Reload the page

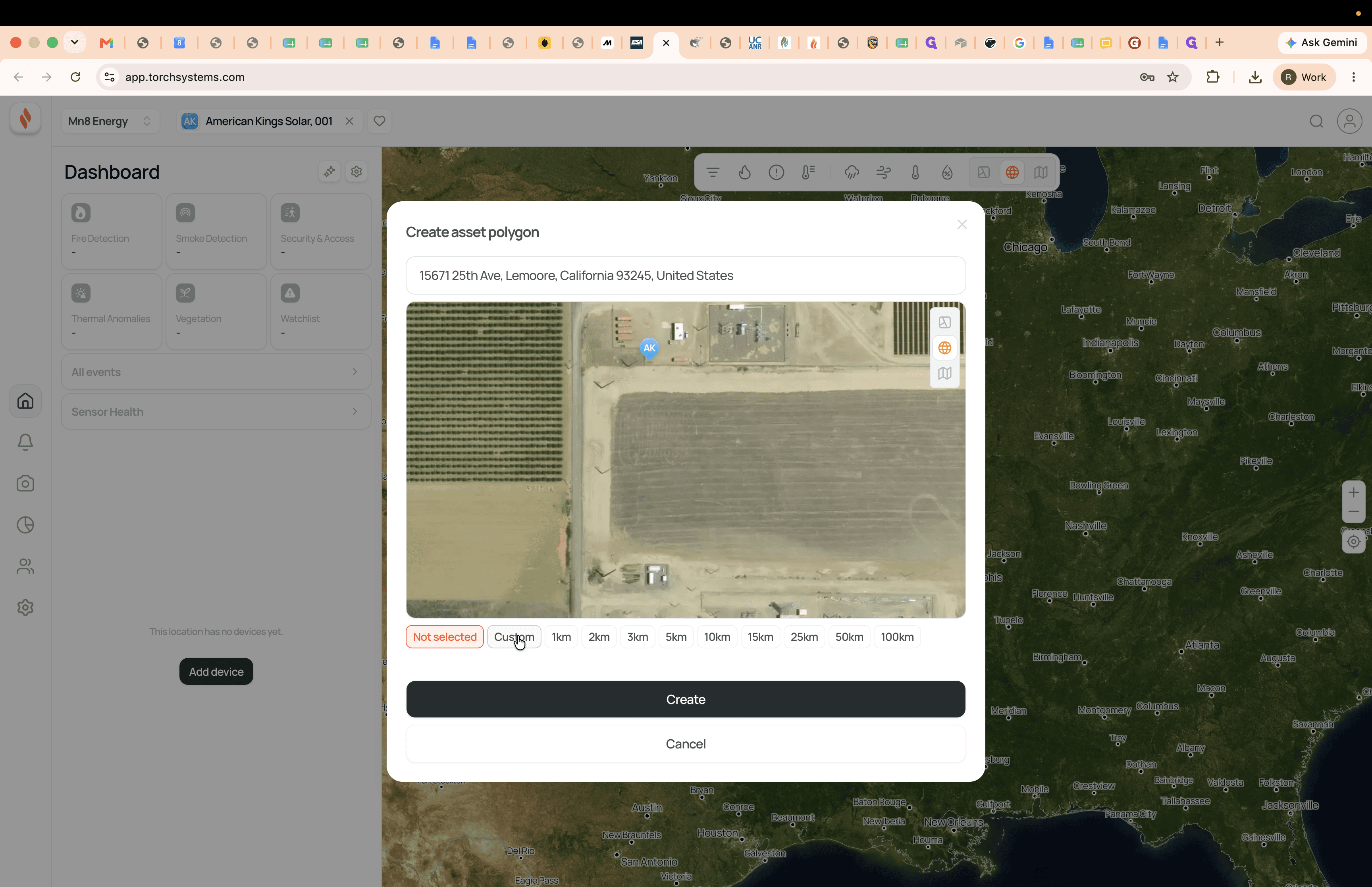click(75, 77)
